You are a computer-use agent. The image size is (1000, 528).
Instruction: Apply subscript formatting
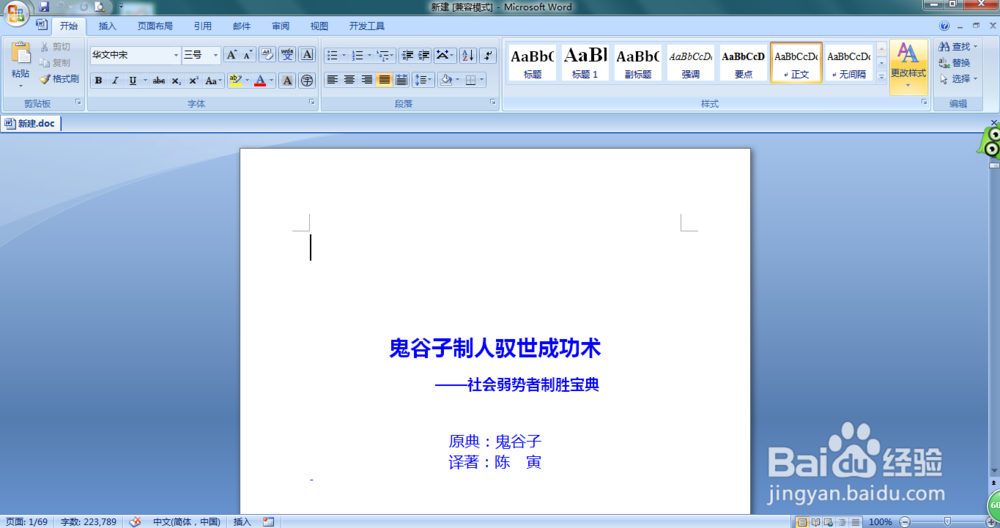[x=176, y=81]
